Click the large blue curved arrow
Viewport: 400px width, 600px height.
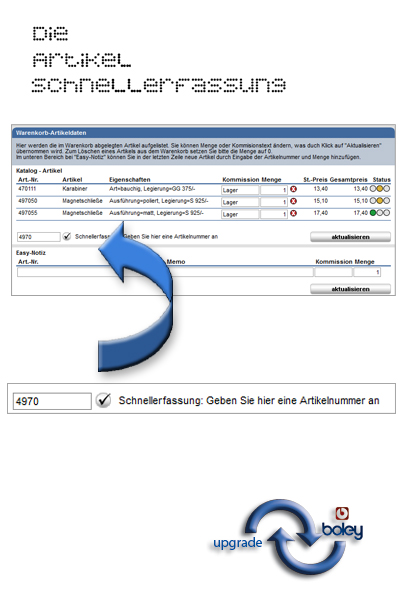136,298
